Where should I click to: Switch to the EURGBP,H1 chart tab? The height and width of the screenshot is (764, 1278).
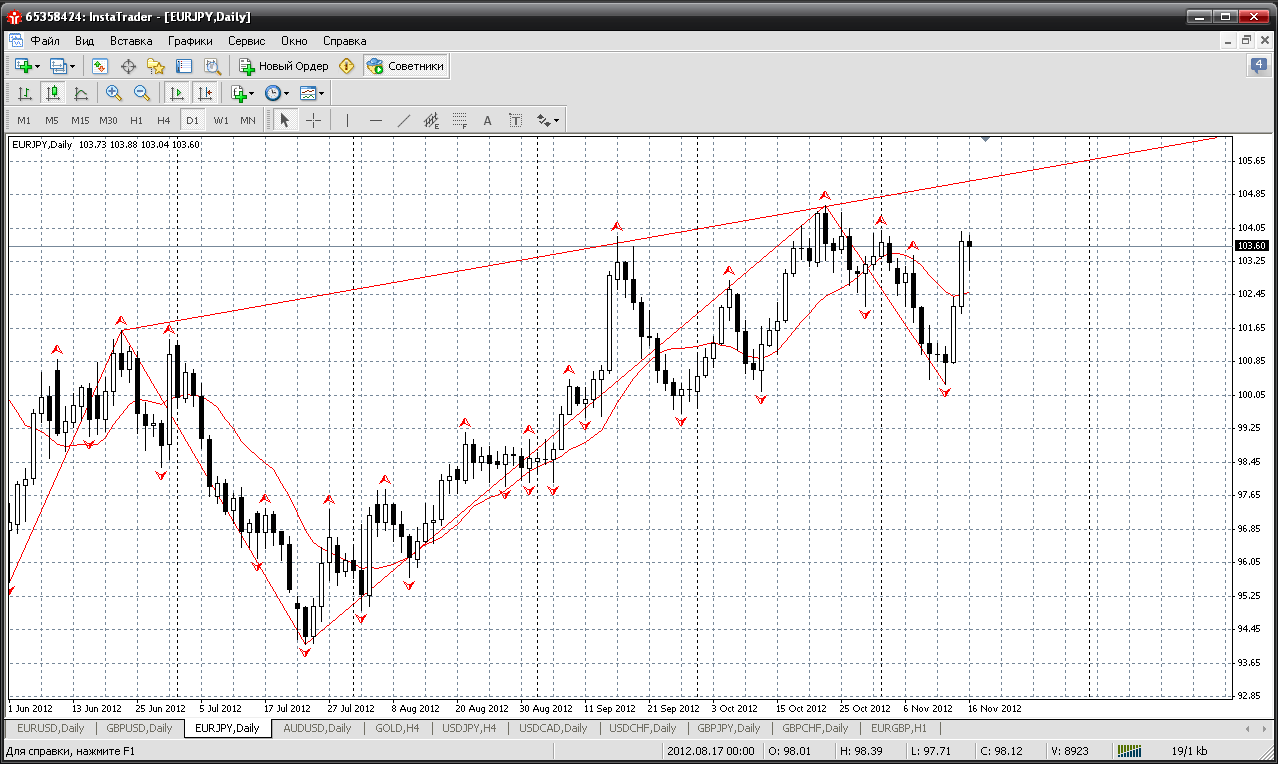pyautogui.click(x=898, y=728)
